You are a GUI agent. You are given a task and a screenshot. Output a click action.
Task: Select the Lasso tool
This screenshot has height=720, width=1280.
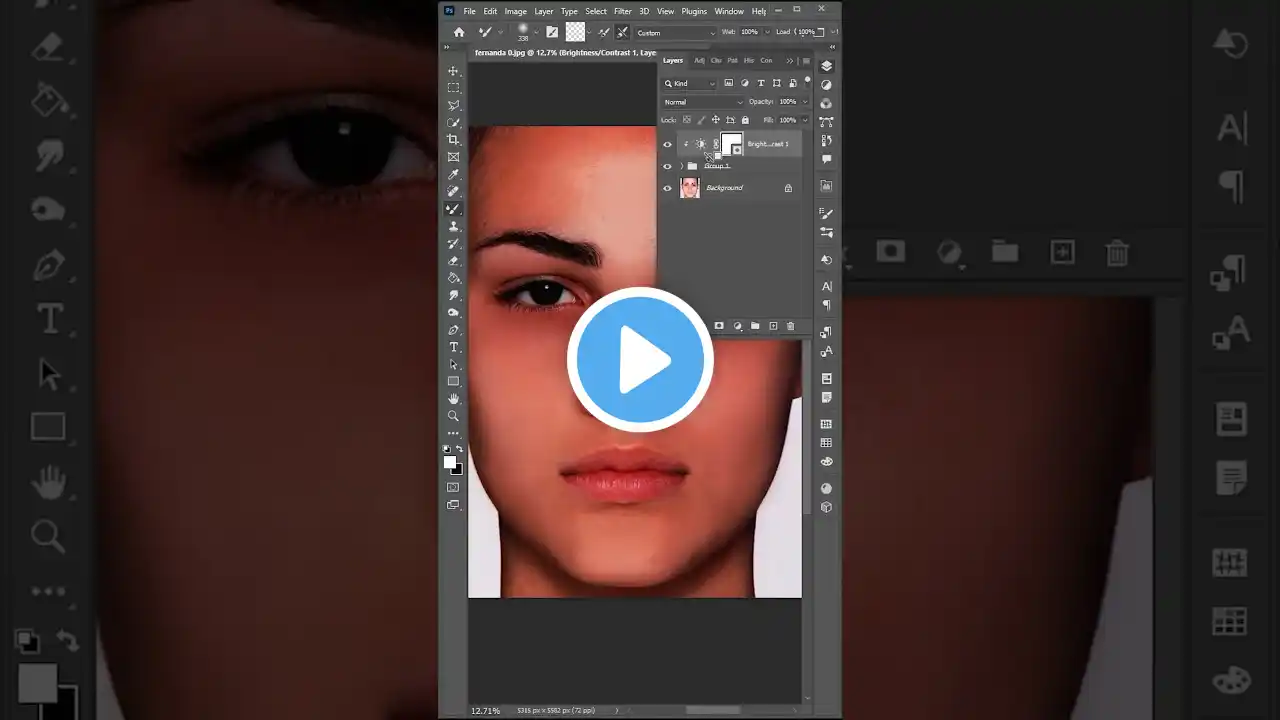[453, 106]
